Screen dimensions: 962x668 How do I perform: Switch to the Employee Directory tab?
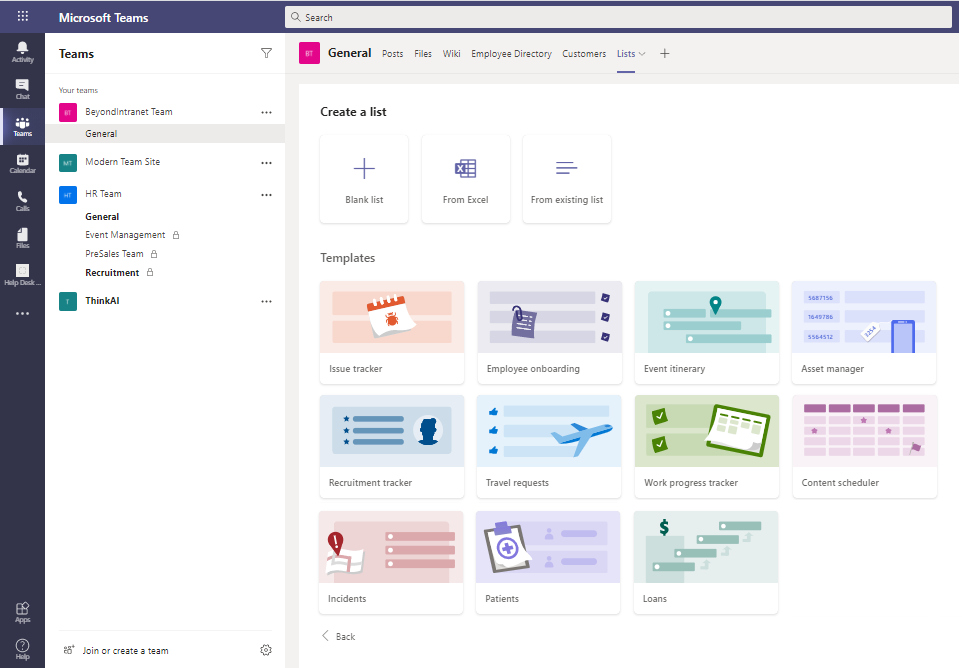point(511,54)
